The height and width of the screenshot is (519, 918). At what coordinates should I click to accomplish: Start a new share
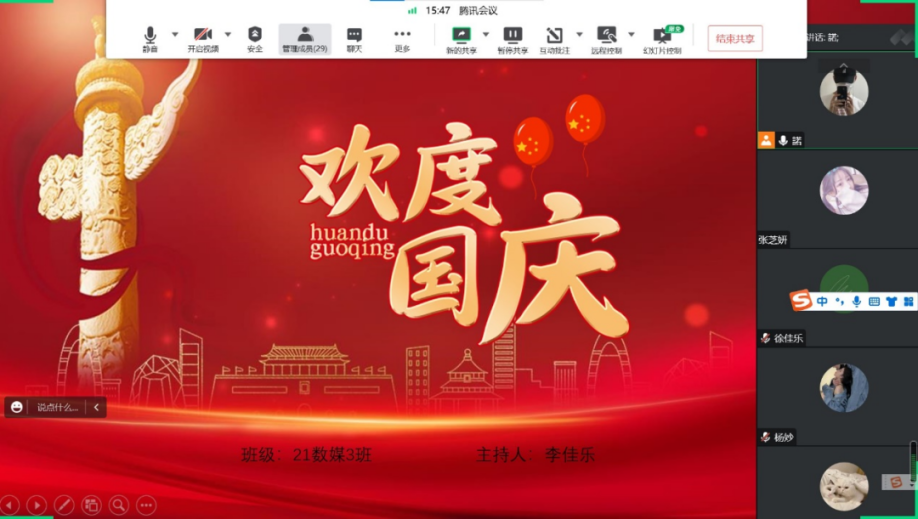point(461,39)
